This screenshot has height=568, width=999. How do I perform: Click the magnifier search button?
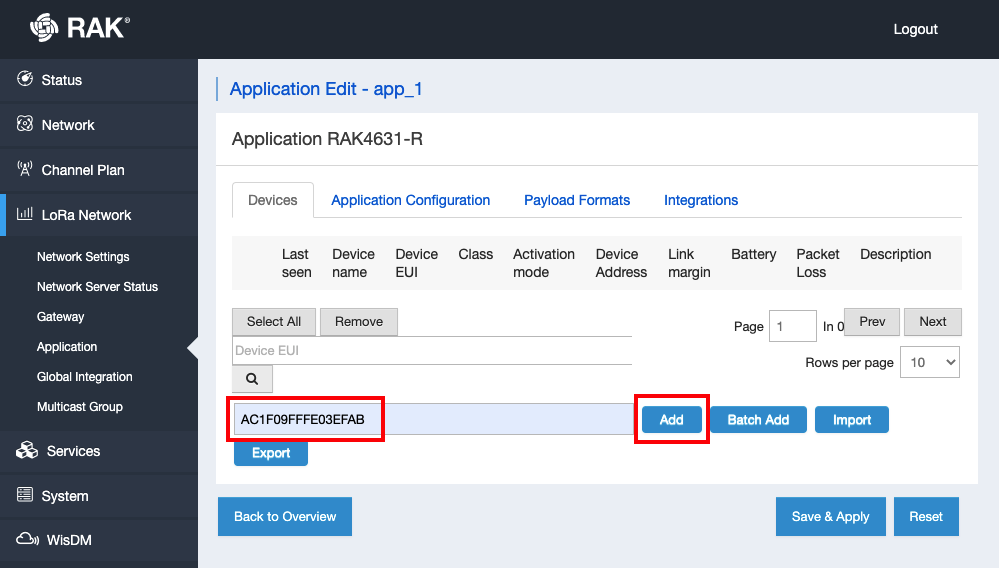point(252,379)
